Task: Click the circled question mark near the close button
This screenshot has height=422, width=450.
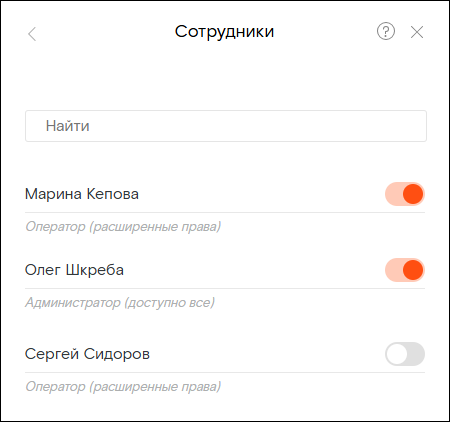Action: 386,31
